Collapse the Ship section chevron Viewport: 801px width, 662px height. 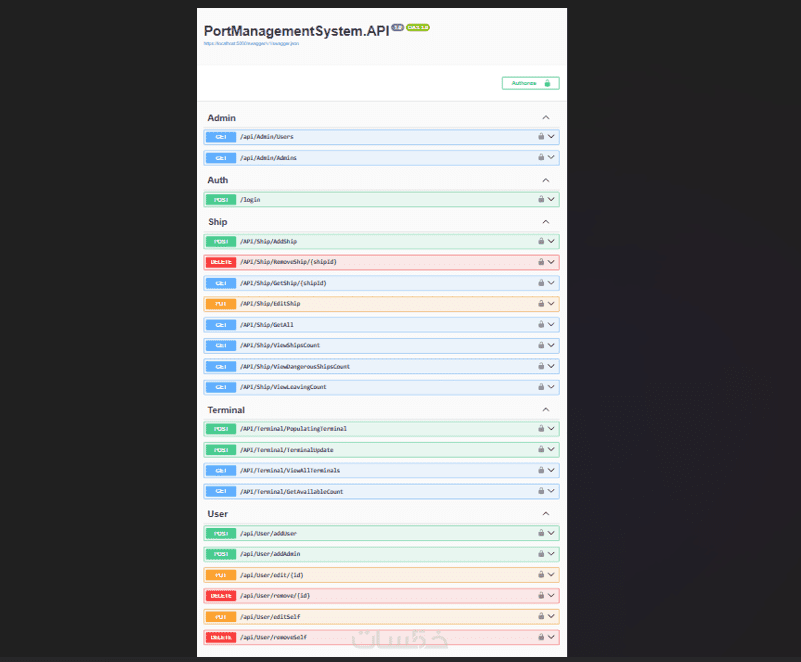[x=546, y=222]
